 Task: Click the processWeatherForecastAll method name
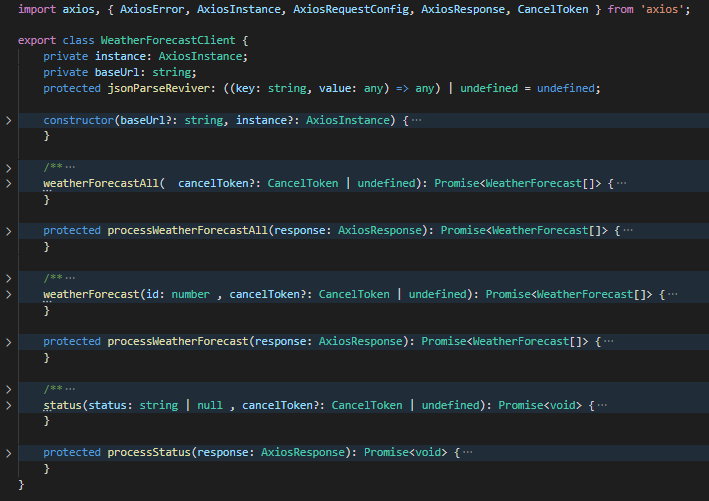click(188, 230)
